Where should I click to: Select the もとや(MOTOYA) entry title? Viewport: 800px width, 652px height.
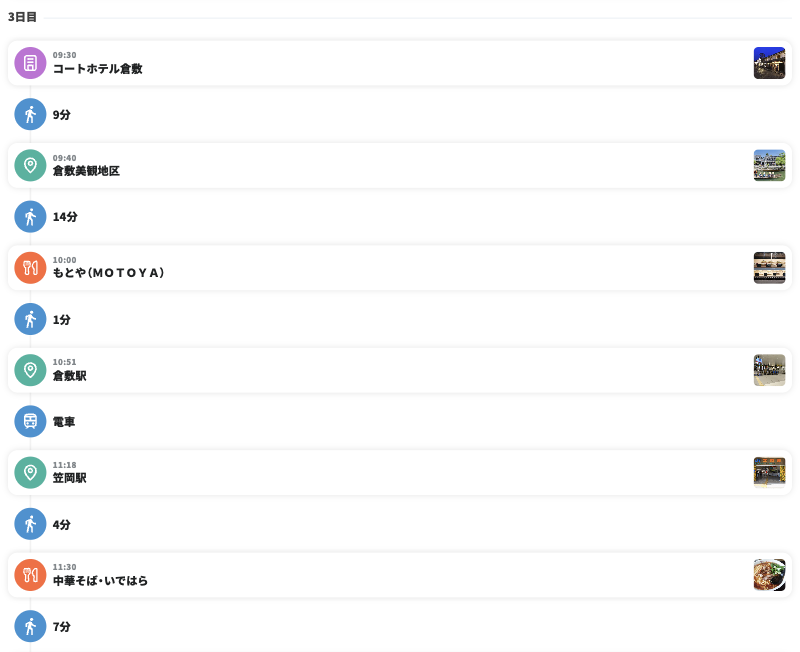[x=108, y=273]
